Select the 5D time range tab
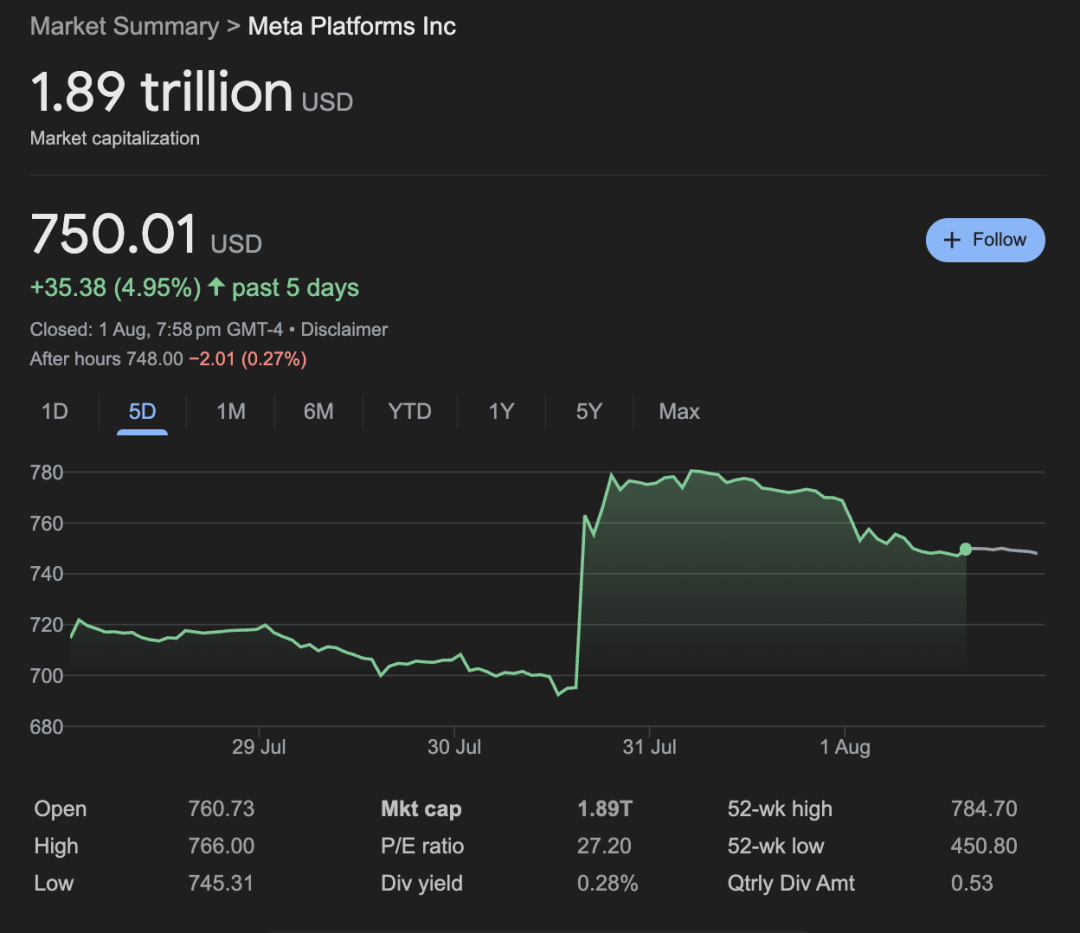1080x933 pixels. click(142, 411)
